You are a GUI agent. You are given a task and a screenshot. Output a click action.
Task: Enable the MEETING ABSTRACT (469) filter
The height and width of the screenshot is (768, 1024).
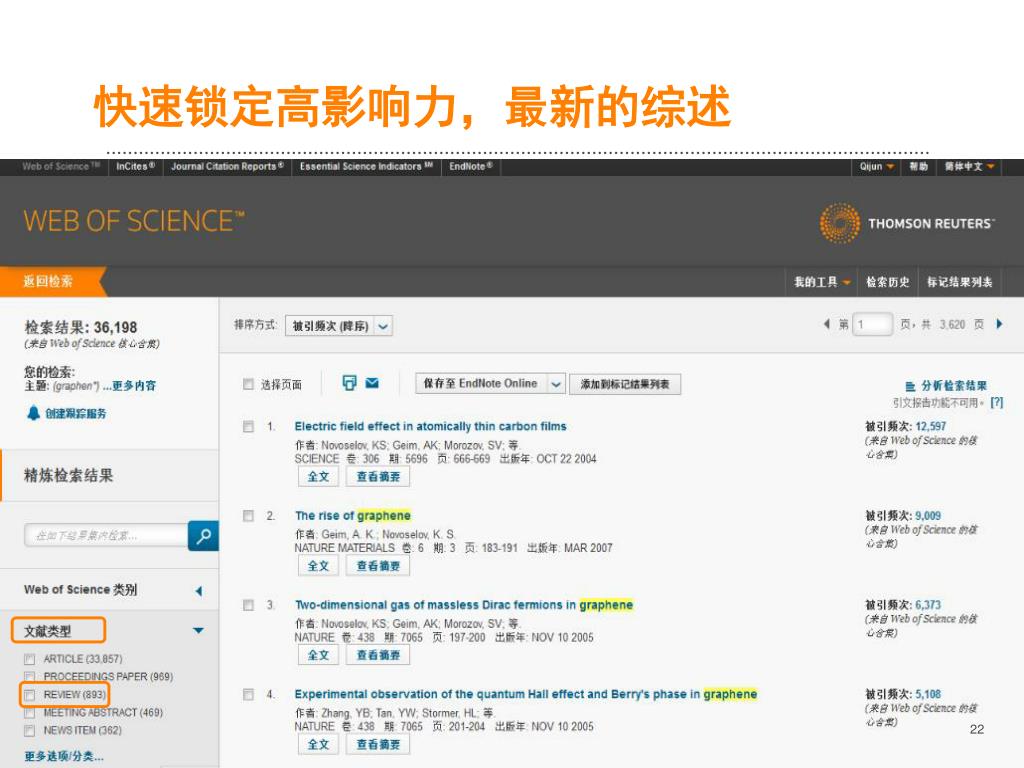pyautogui.click(x=29, y=712)
